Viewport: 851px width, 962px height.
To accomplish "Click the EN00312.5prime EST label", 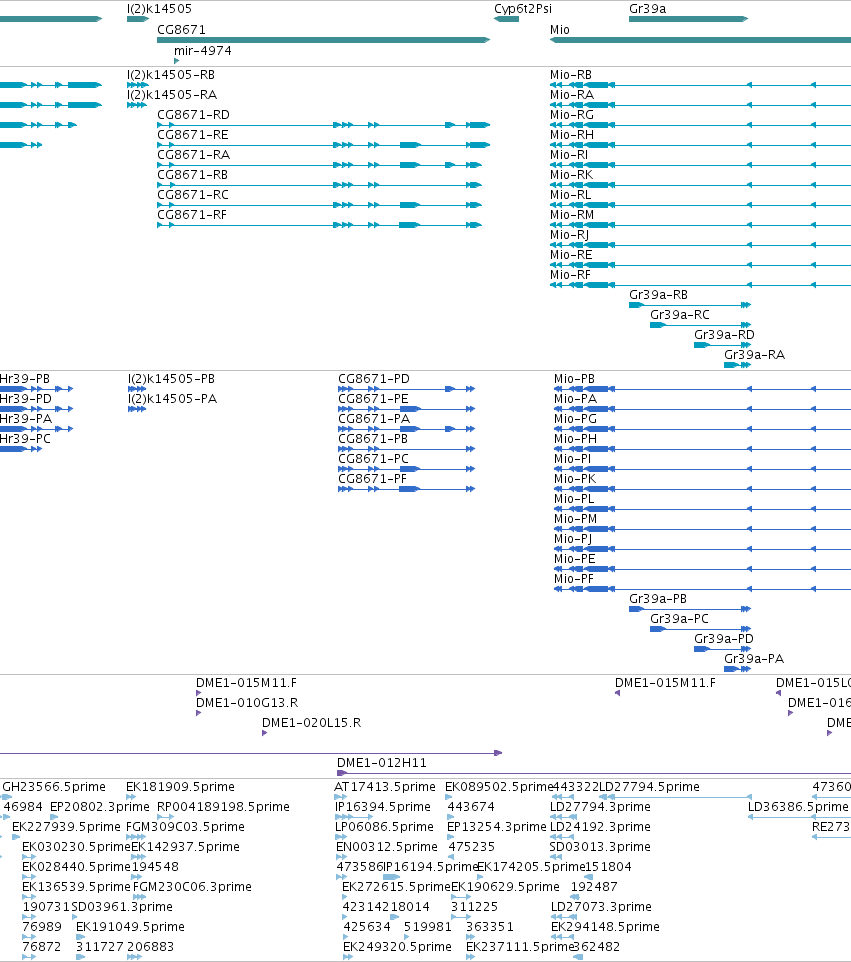I will pos(387,847).
